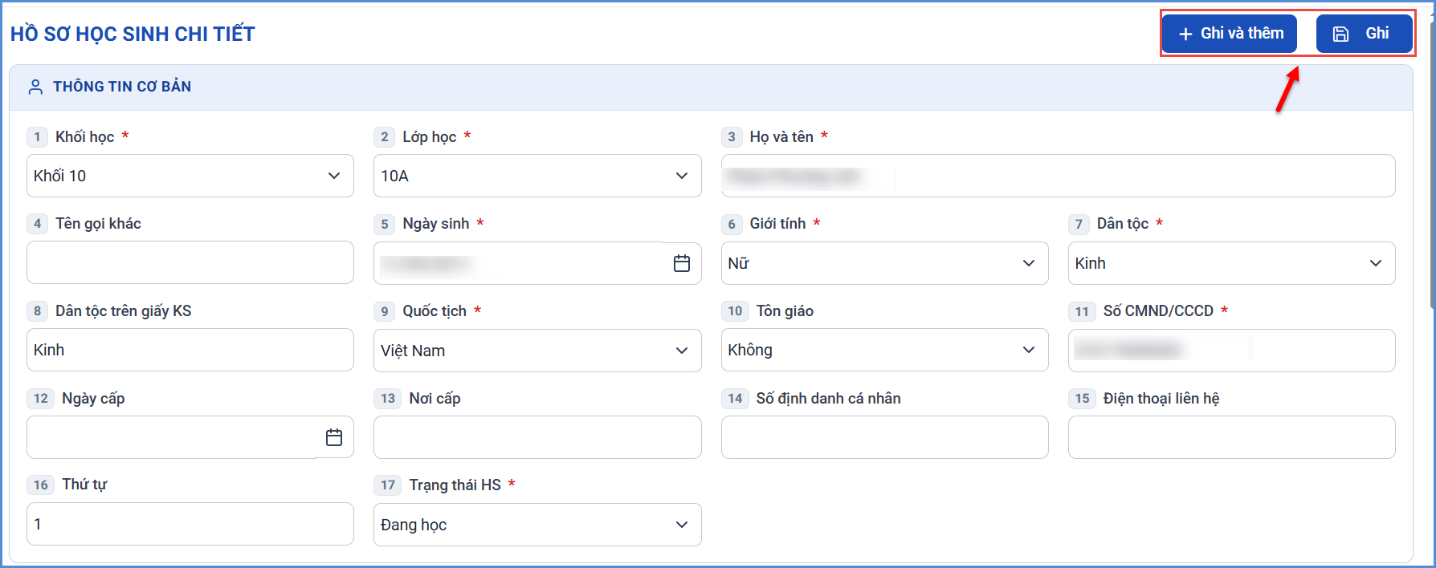
Task: Open the Khối học dropdown
Action: tap(190, 176)
